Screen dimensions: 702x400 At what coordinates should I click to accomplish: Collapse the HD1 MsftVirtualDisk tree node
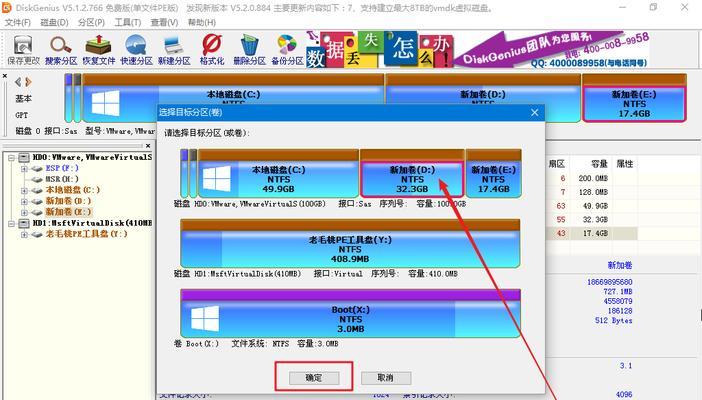(12, 223)
